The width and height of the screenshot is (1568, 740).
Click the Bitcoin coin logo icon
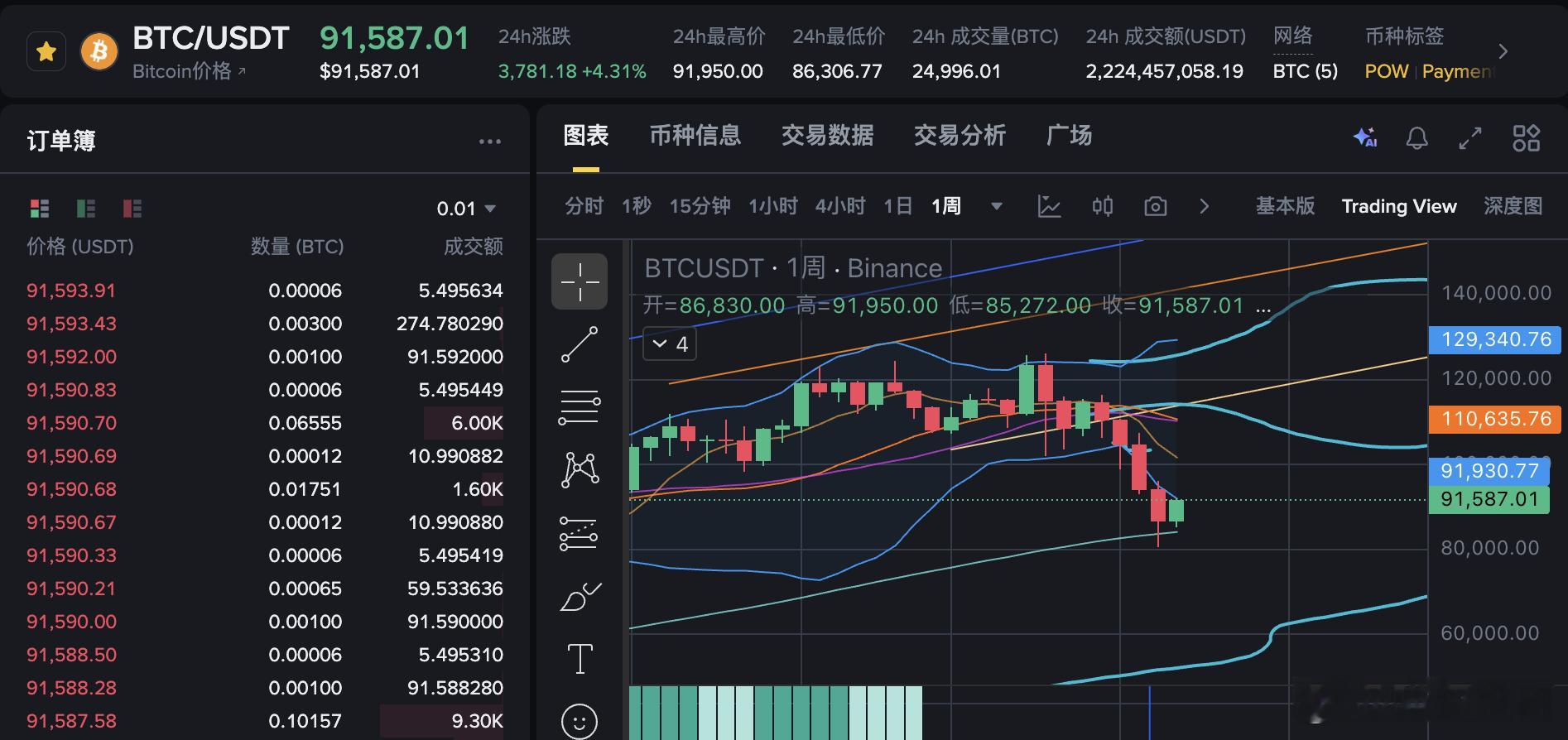(x=99, y=52)
